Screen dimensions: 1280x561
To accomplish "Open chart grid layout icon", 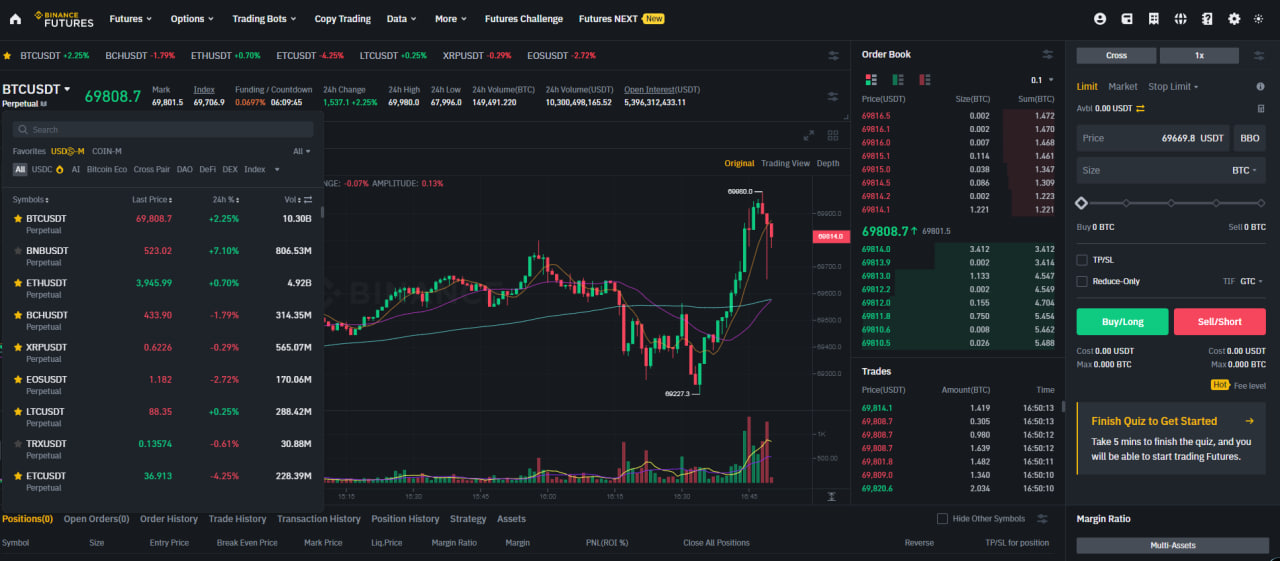I will (x=831, y=135).
